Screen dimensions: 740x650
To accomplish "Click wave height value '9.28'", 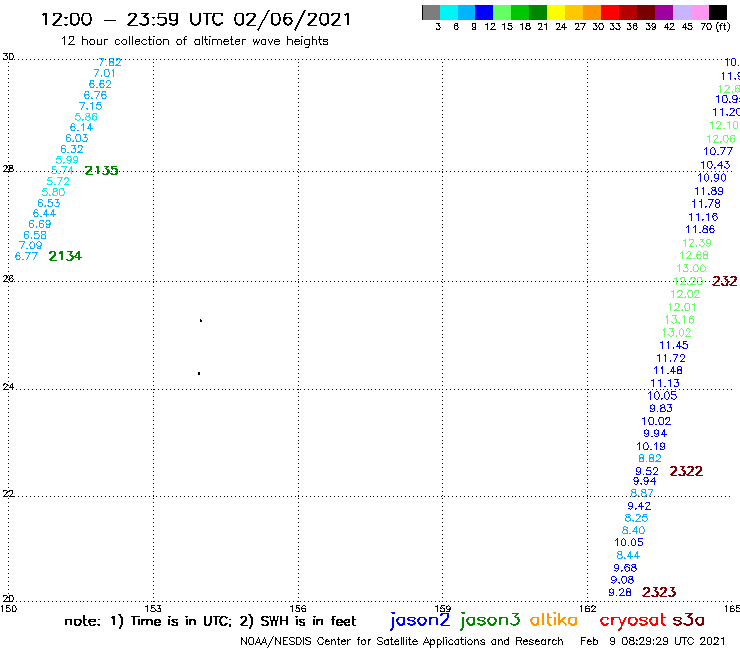I will (620, 592).
